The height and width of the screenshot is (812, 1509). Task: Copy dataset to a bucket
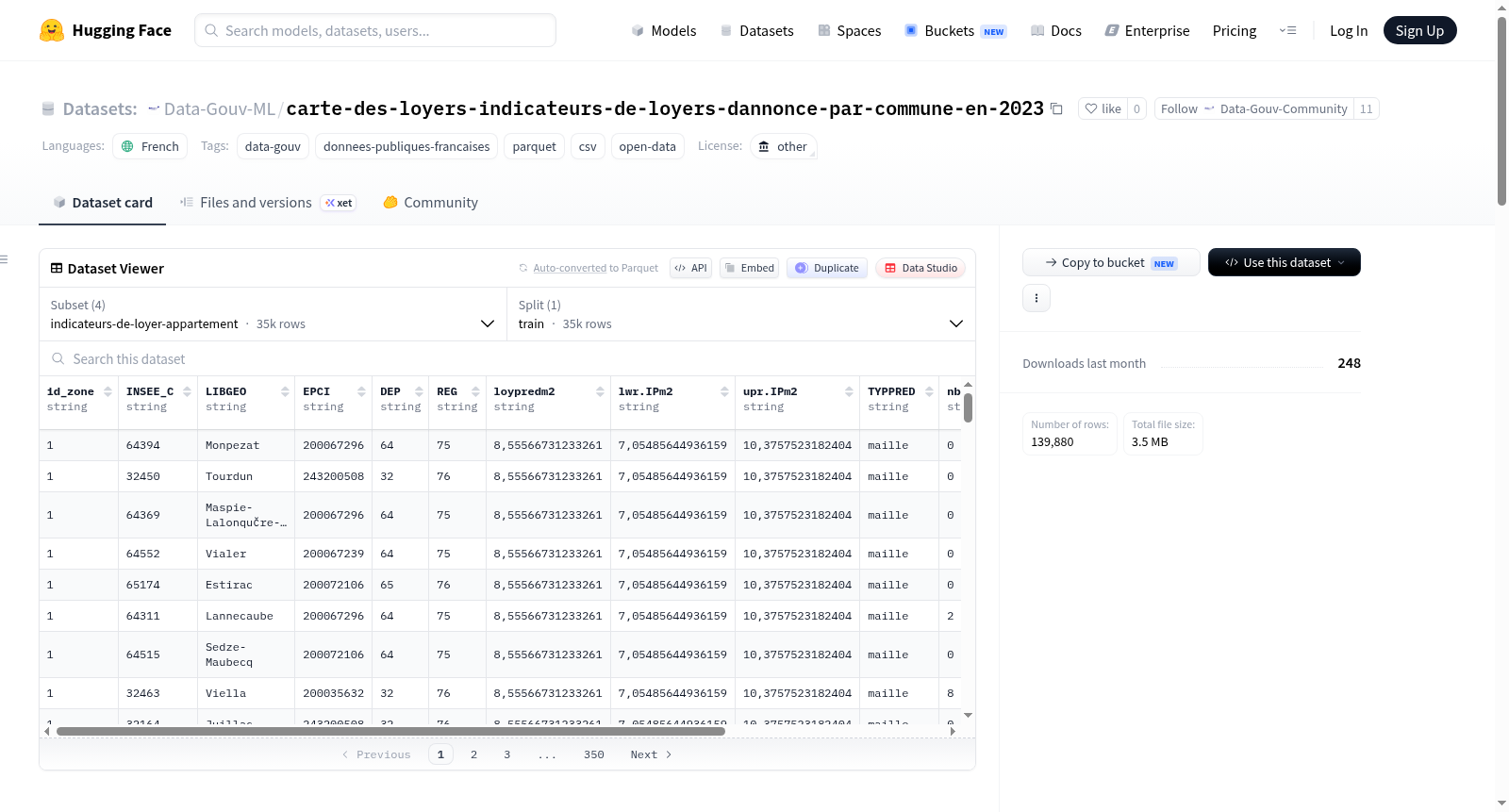click(1111, 262)
